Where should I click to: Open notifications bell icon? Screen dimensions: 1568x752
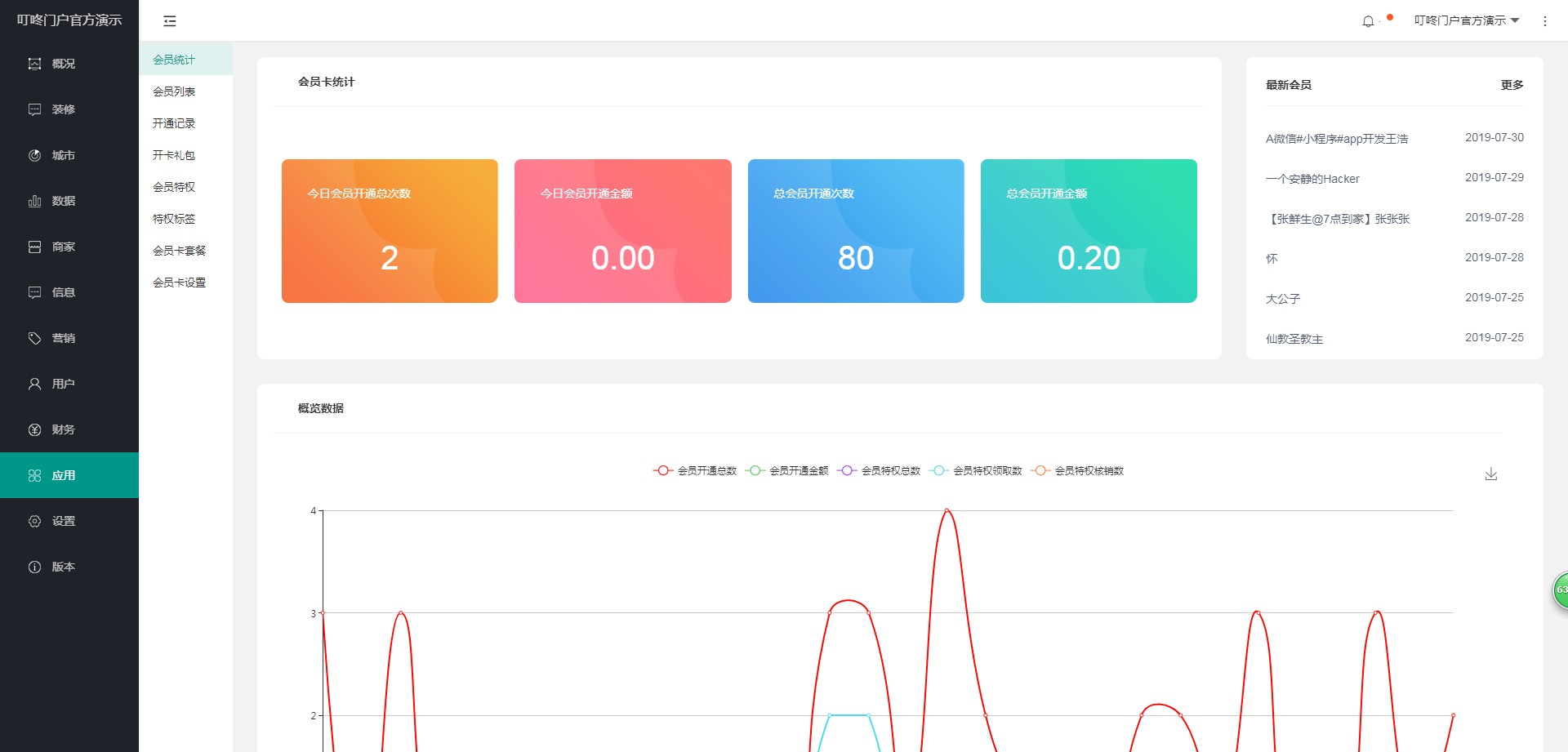[x=1368, y=21]
